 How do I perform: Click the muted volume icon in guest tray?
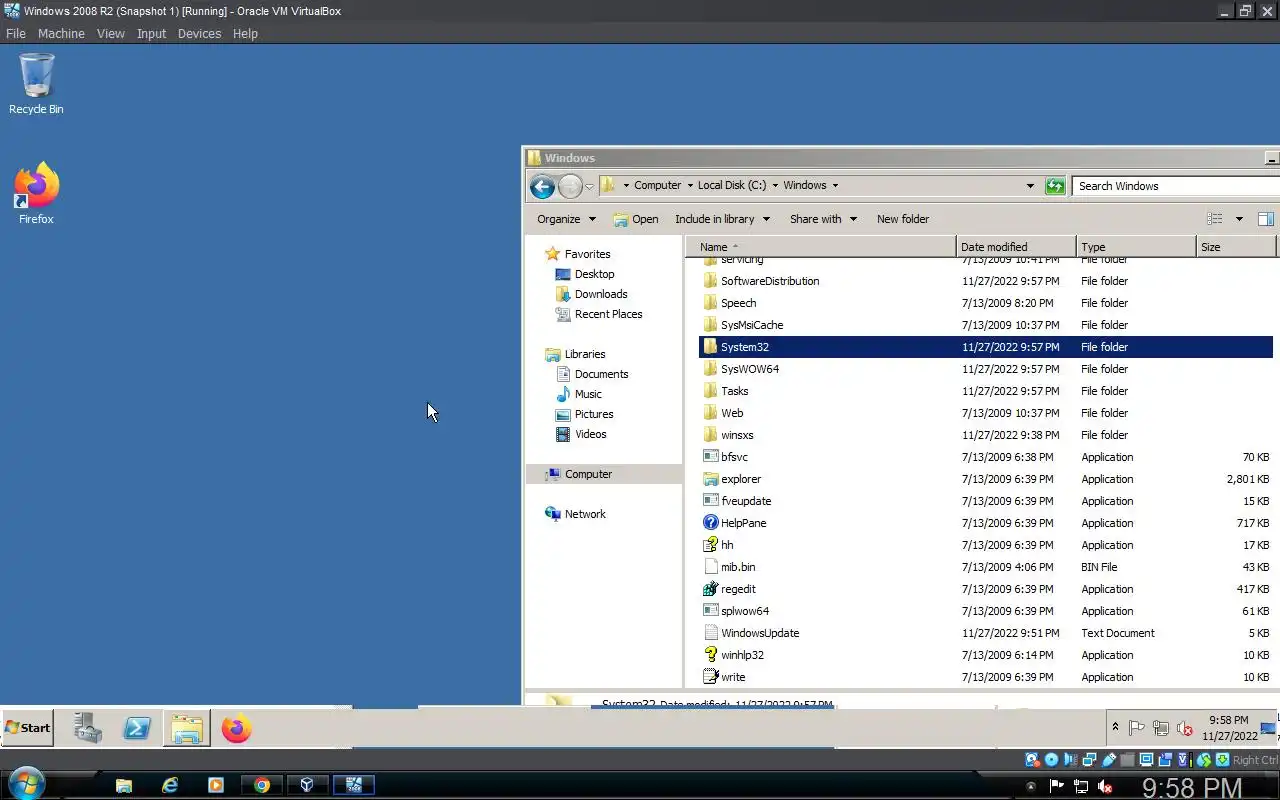tap(1185, 728)
